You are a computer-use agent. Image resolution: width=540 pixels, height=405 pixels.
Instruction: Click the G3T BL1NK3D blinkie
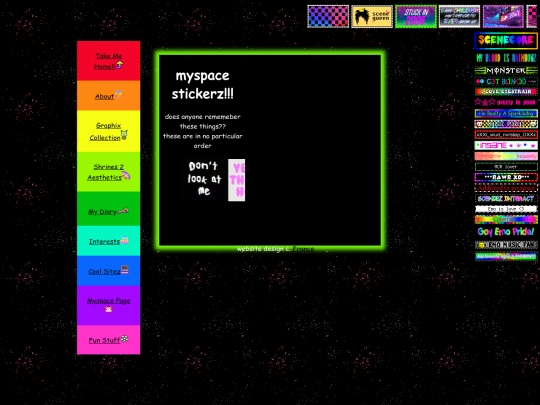tap(506, 81)
